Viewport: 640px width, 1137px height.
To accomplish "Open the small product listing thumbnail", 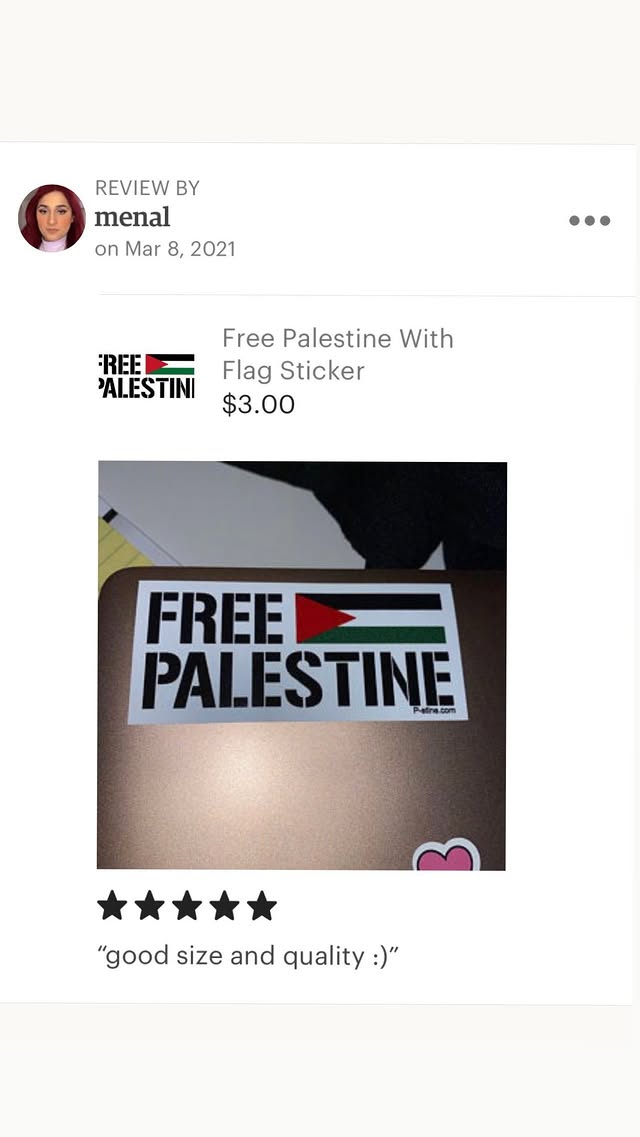I will click(x=146, y=376).
